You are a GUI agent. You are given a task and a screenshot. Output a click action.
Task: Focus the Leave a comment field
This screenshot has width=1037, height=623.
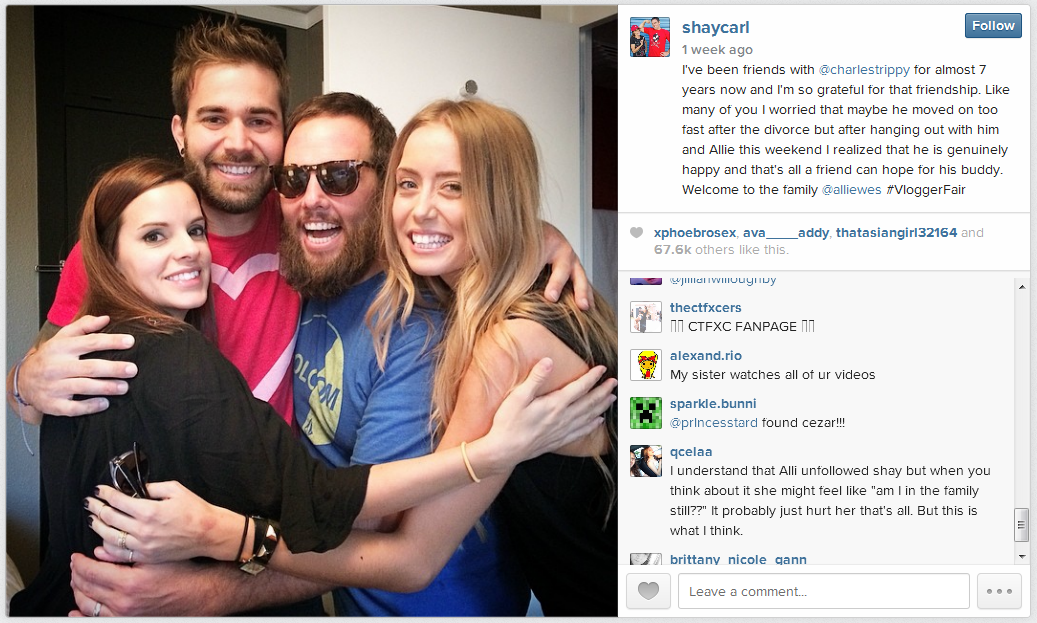click(x=823, y=591)
